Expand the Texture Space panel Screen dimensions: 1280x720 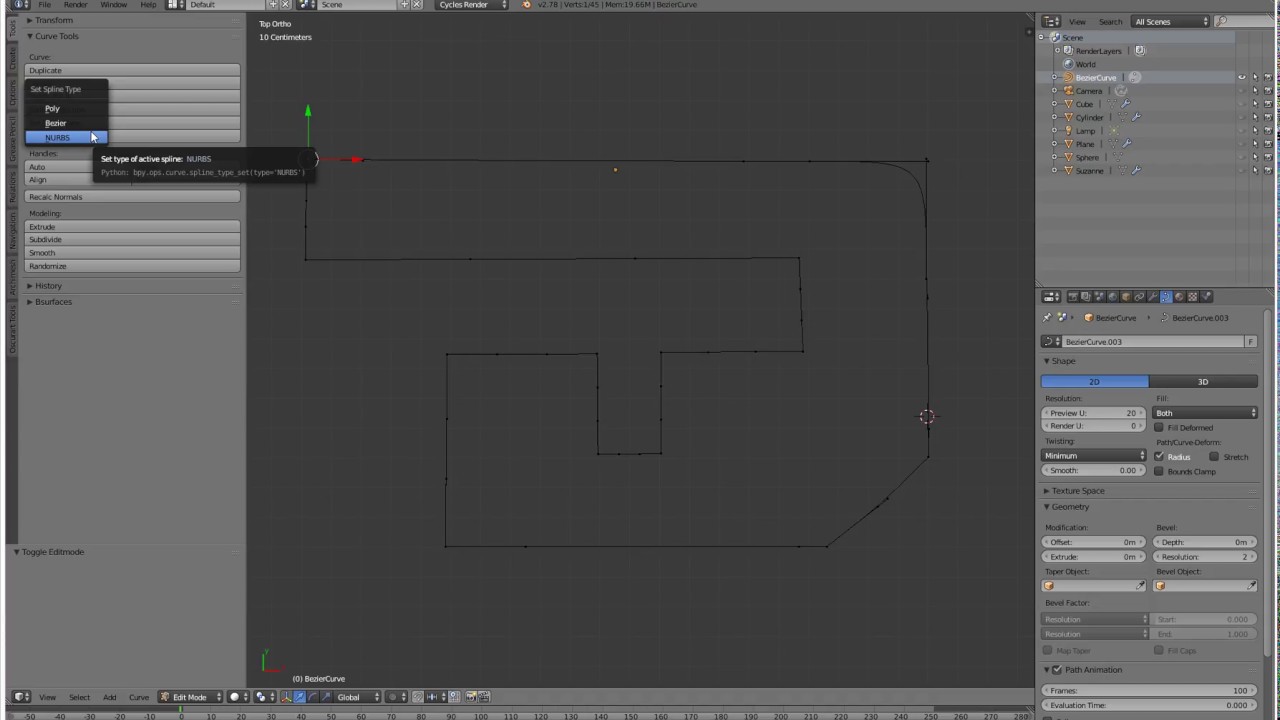[x=1077, y=491]
